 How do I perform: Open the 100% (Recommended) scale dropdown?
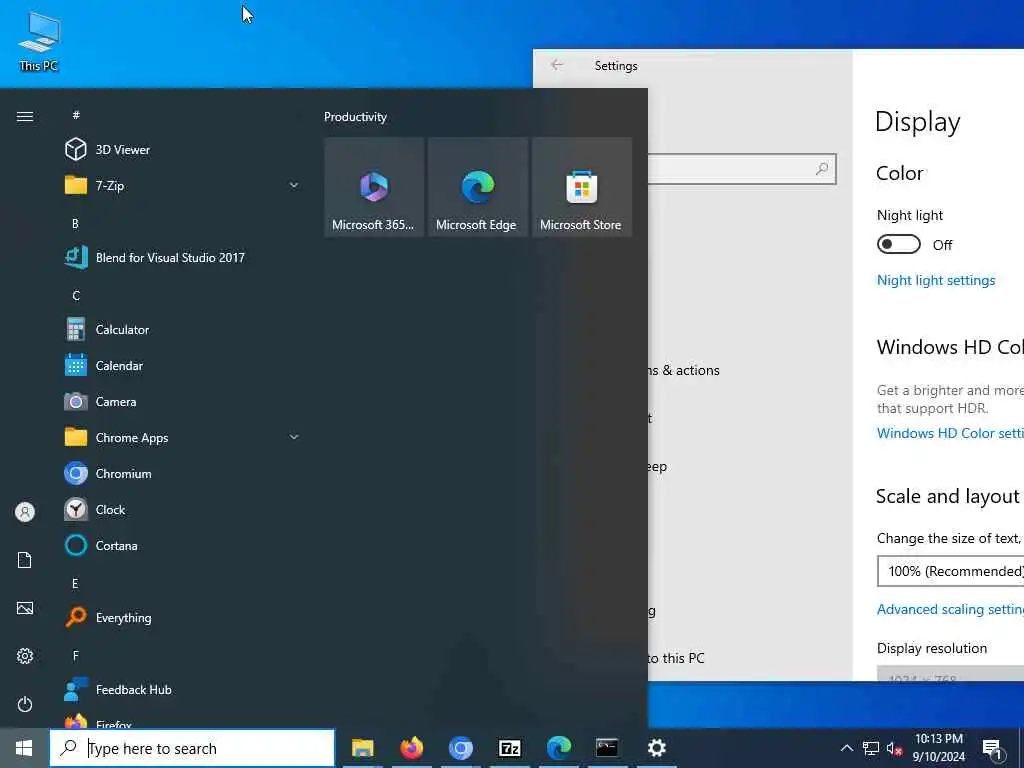pyautogui.click(x=951, y=571)
